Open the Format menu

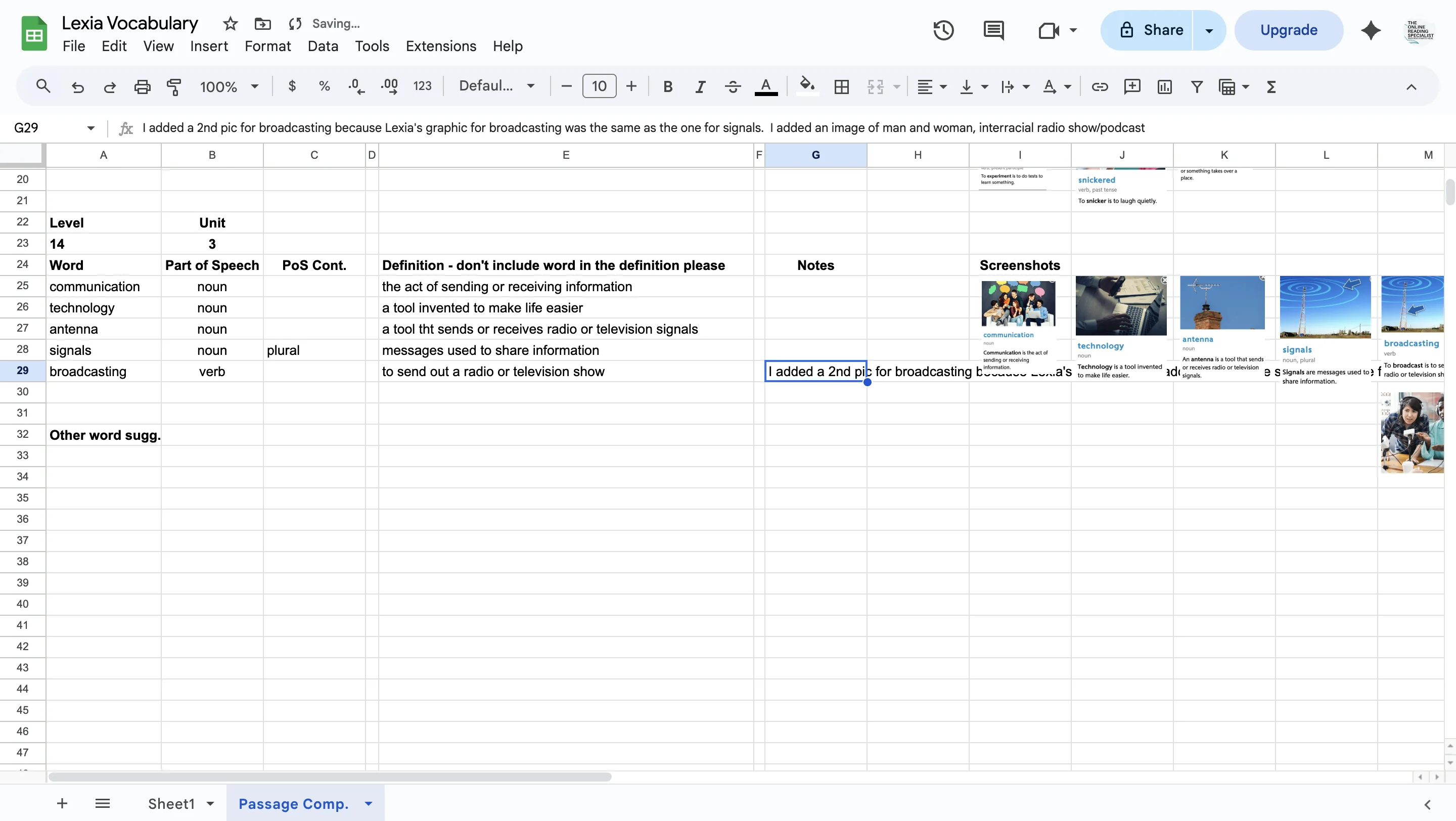coord(267,46)
